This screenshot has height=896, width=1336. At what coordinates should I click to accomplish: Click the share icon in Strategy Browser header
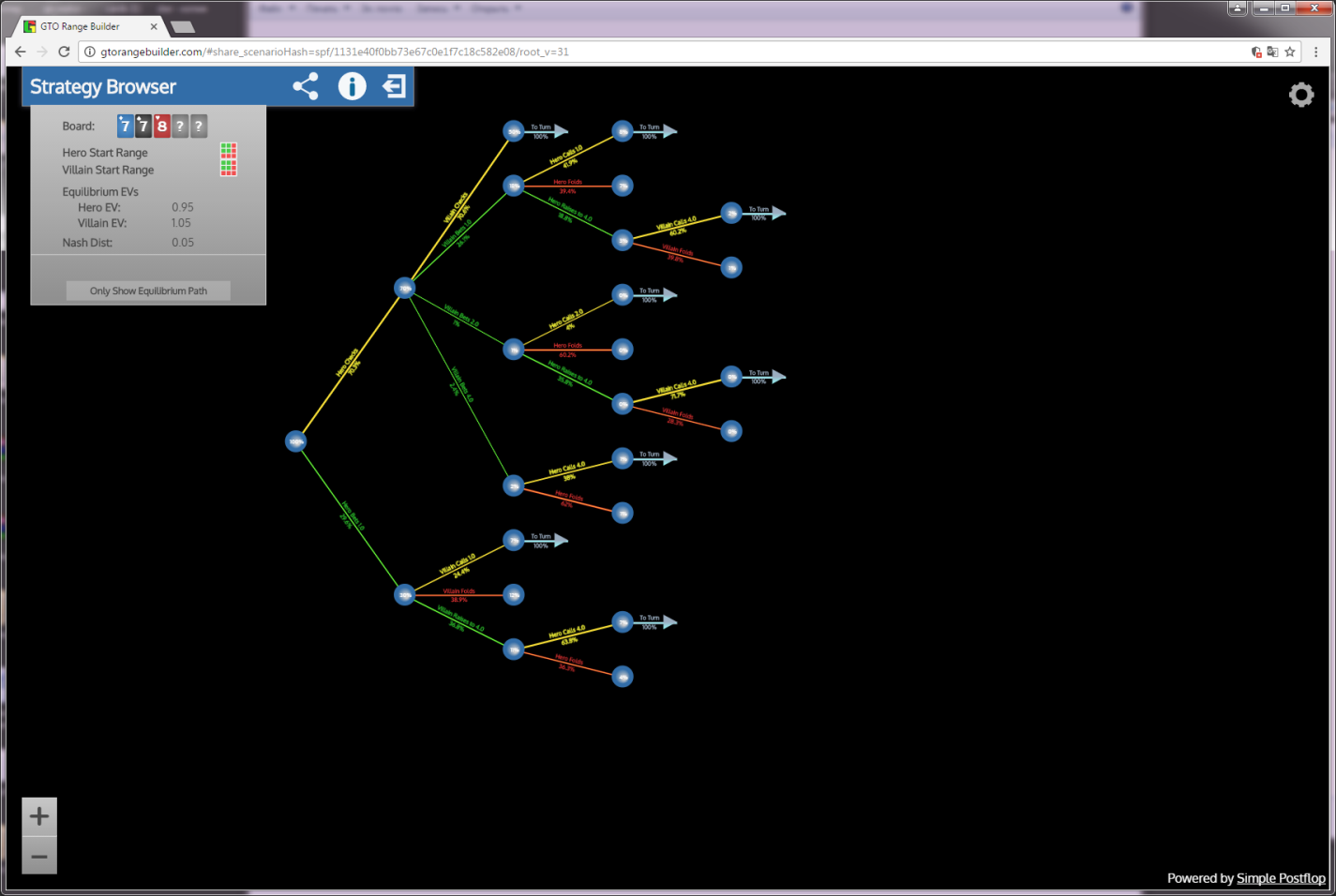(305, 87)
